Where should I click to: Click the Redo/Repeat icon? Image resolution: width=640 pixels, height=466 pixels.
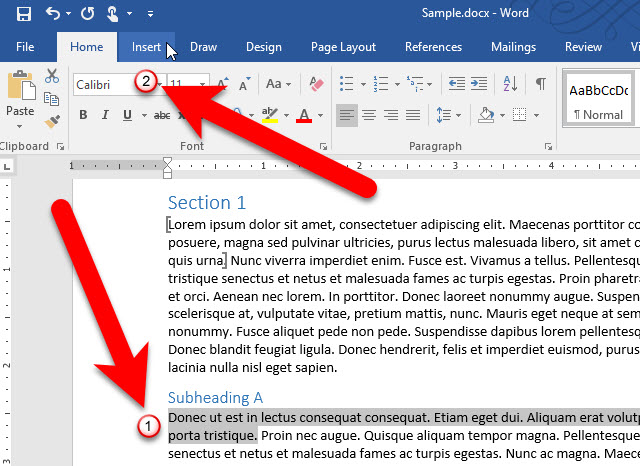pos(87,13)
